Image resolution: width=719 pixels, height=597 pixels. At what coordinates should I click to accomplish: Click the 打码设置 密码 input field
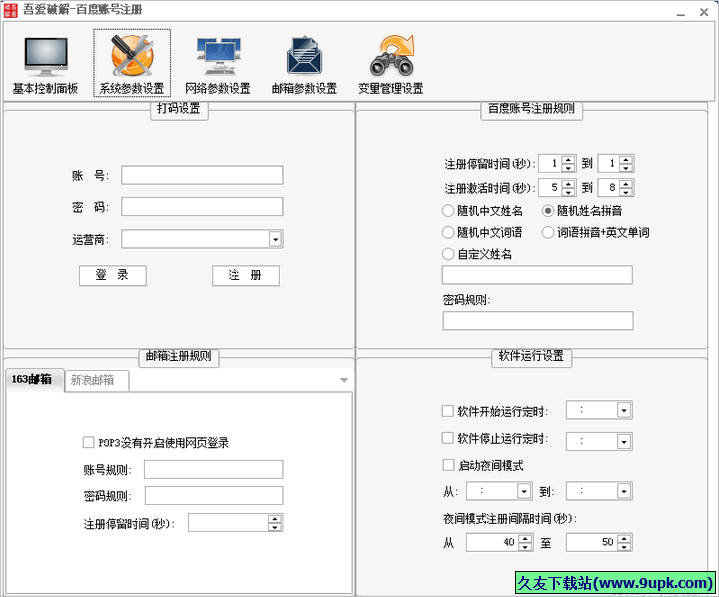(x=202, y=207)
